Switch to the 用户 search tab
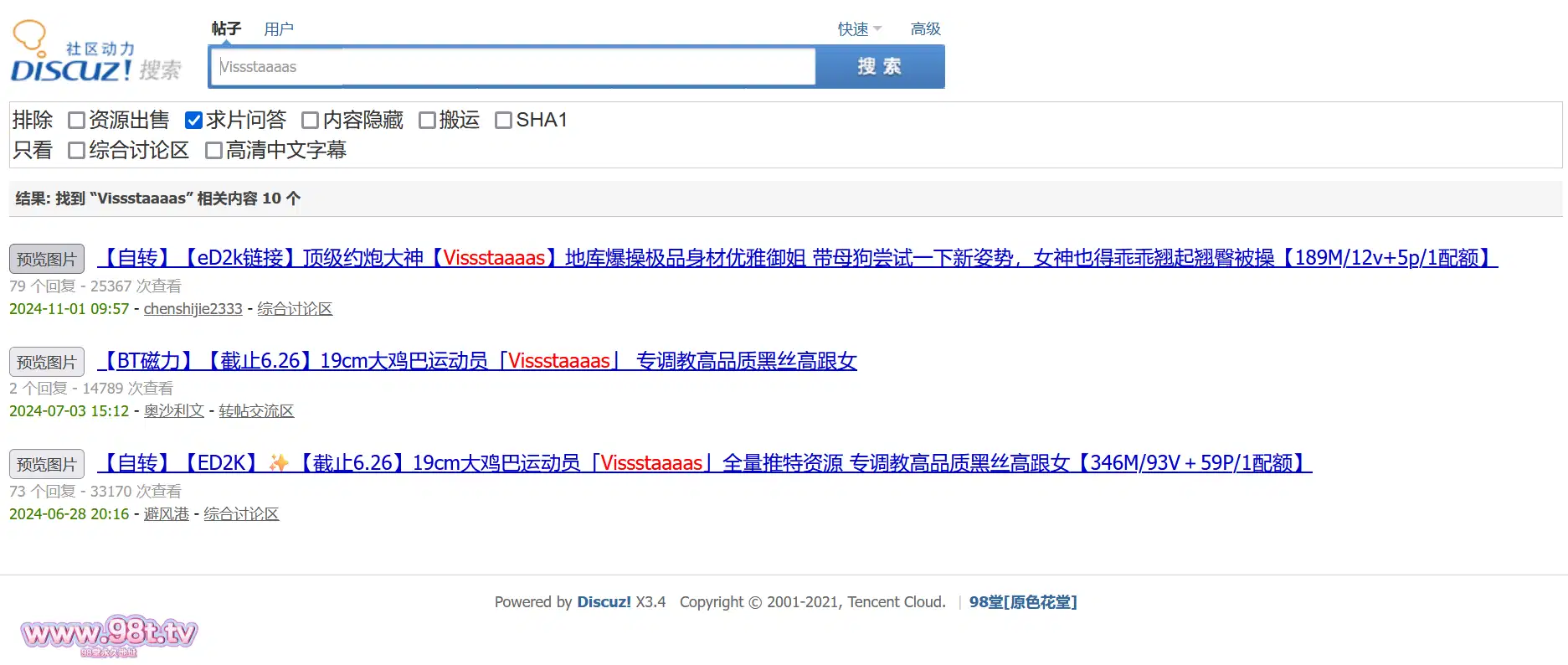Viewport: 1568px width, 665px height. [x=279, y=29]
